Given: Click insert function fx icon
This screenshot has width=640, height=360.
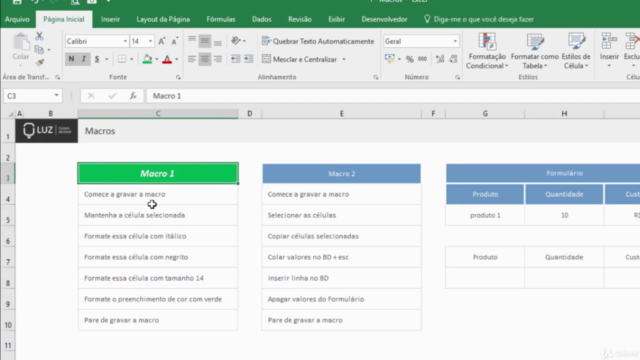Looking at the screenshot, I should pyautogui.click(x=133, y=96).
